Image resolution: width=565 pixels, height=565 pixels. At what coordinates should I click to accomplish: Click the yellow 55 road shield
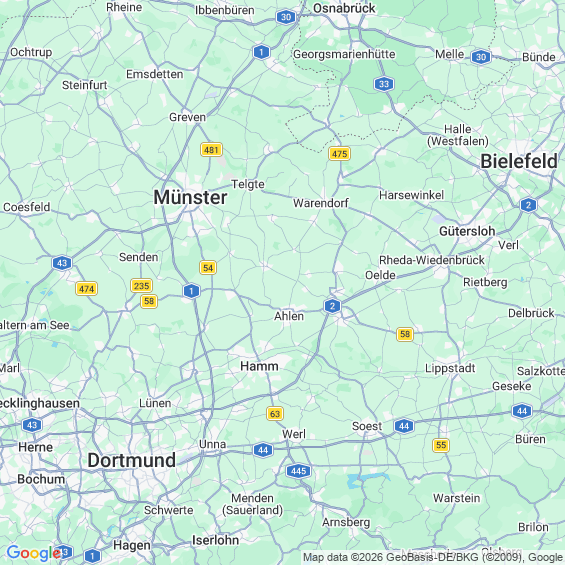click(441, 445)
